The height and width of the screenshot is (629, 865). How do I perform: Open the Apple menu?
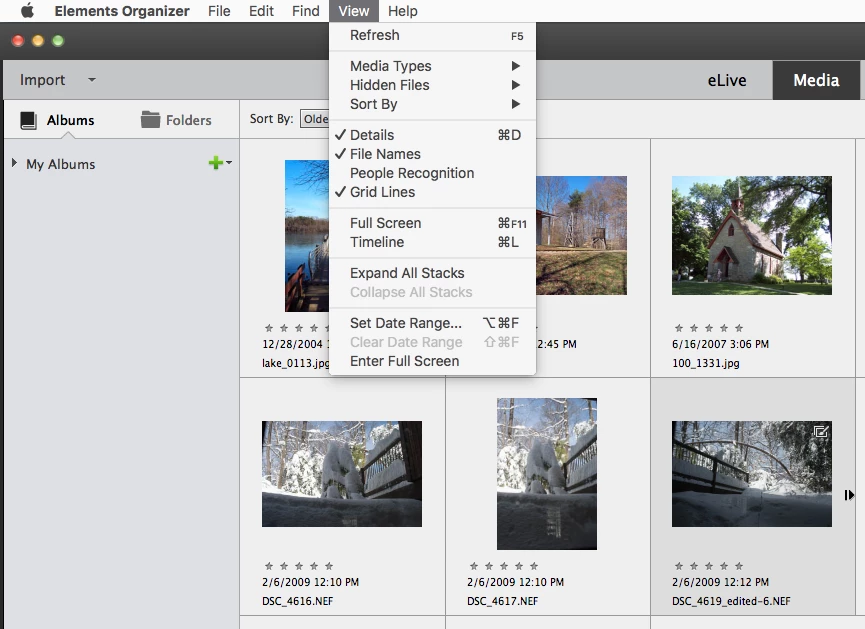click(x=28, y=10)
